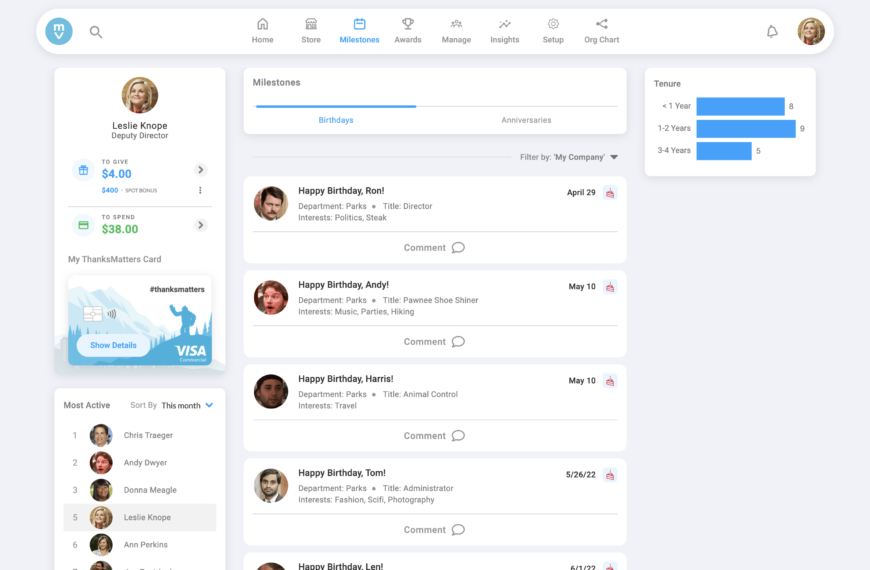Open the Setup navigation item
Image resolution: width=870 pixels, height=570 pixels.
pyautogui.click(x=553, y=31)
